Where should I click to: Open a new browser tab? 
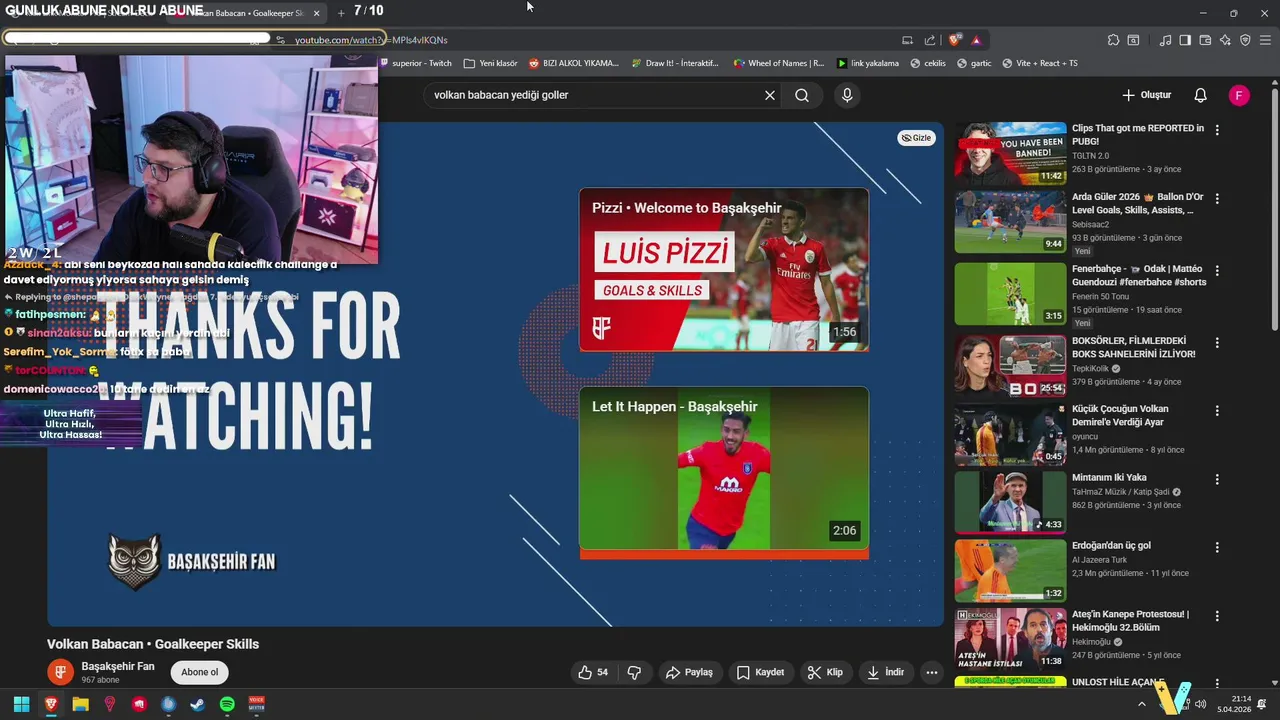click(341, 13)
